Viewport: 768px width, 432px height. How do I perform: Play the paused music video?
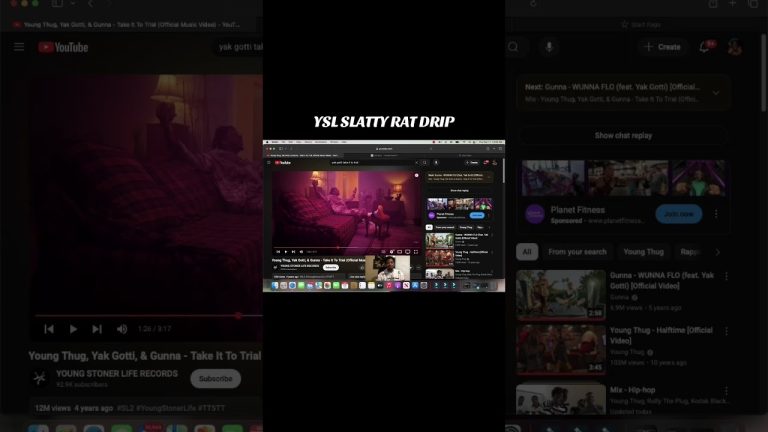[x=73, y=329]
